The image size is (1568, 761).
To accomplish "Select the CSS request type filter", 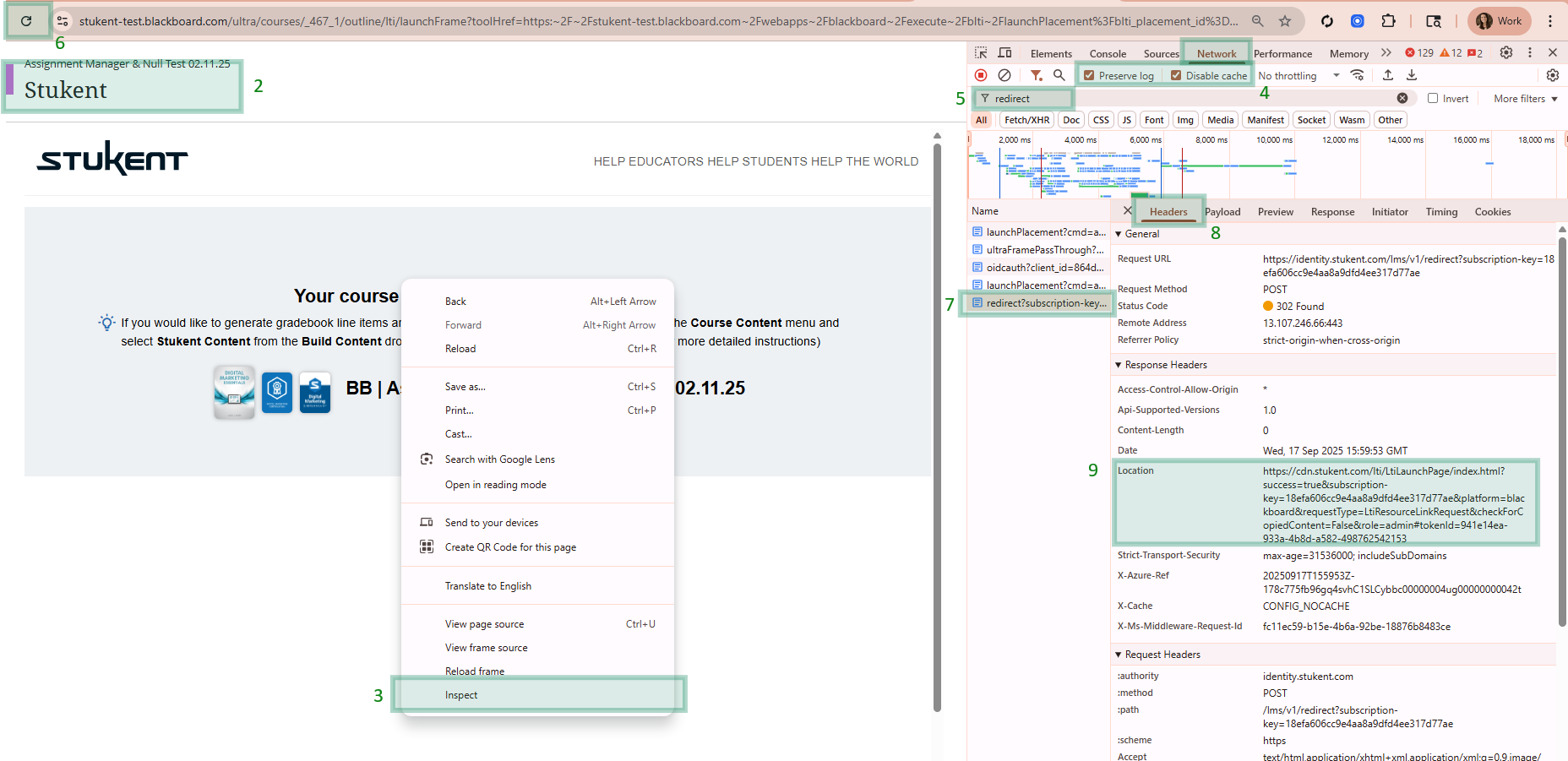I will 1101,120.
